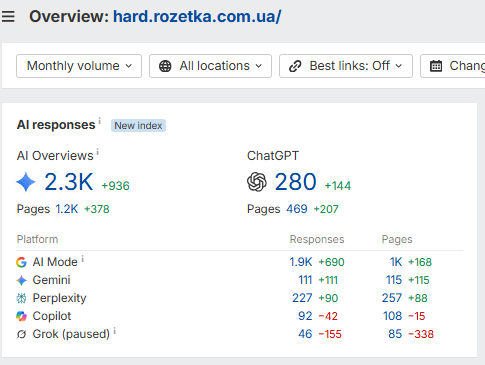Click the Grok -338 pages change
The width and height of the screenshot is (485, 365).
(x=421, y=334)
